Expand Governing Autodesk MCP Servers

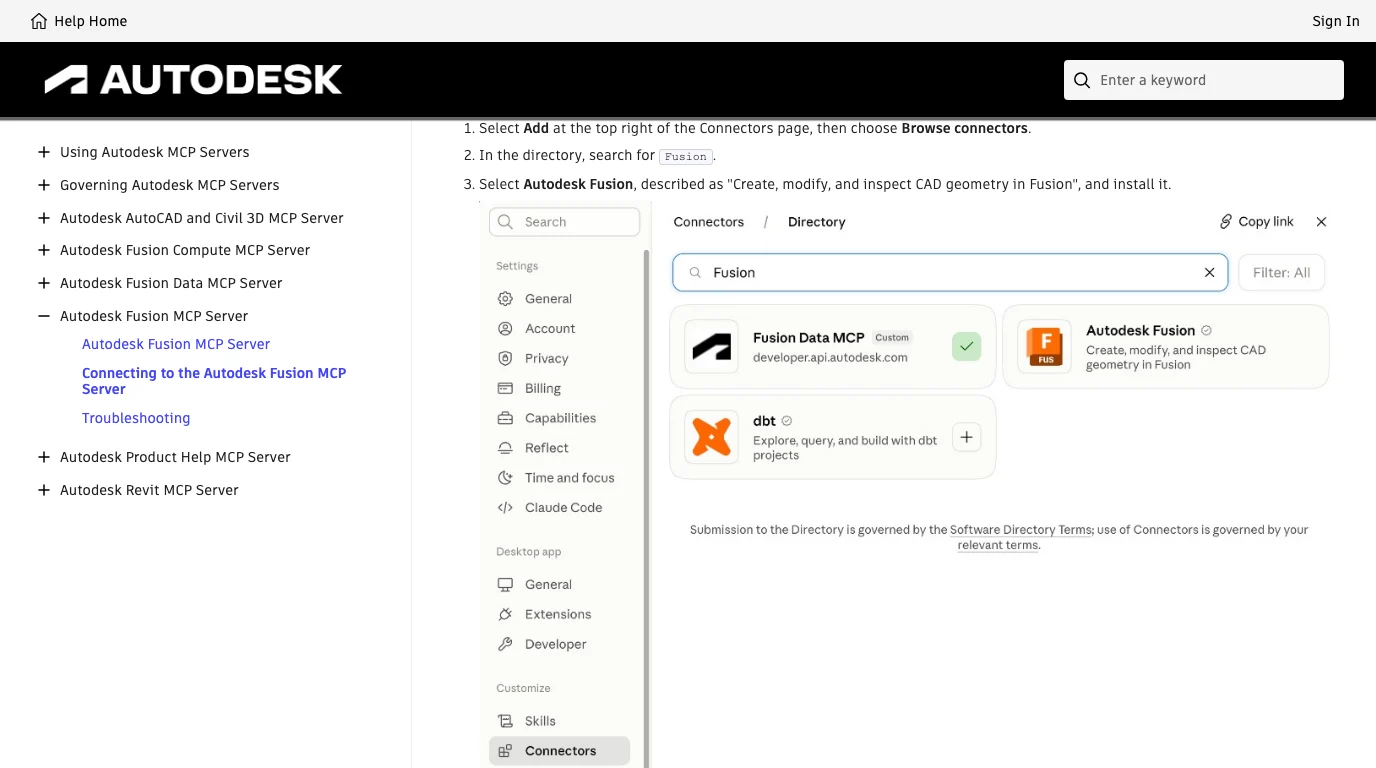(x=43, y=185)
